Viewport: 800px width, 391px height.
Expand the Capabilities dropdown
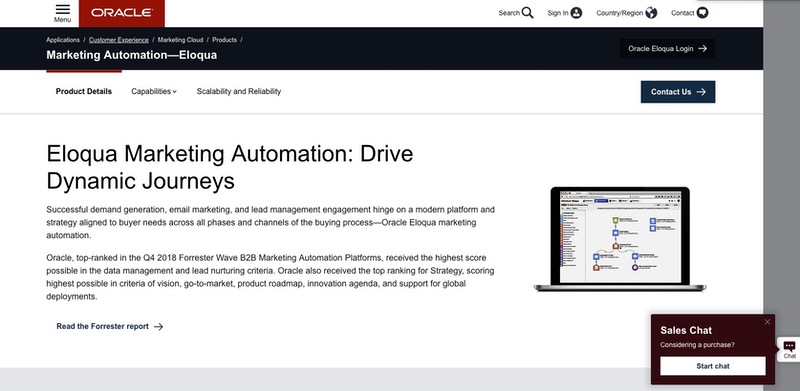pos(154,91)
